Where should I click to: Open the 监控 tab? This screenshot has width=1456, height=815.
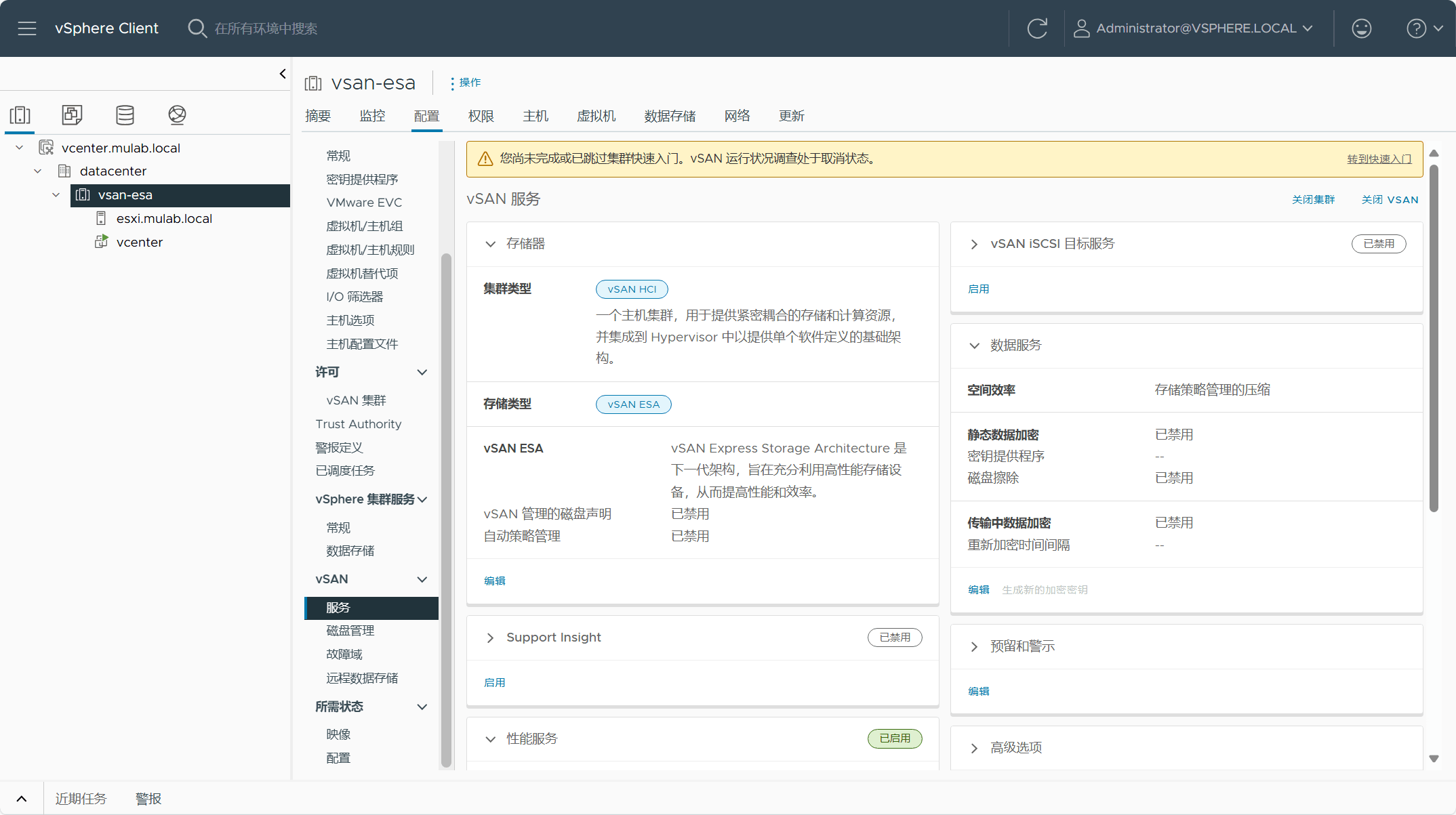372,116
